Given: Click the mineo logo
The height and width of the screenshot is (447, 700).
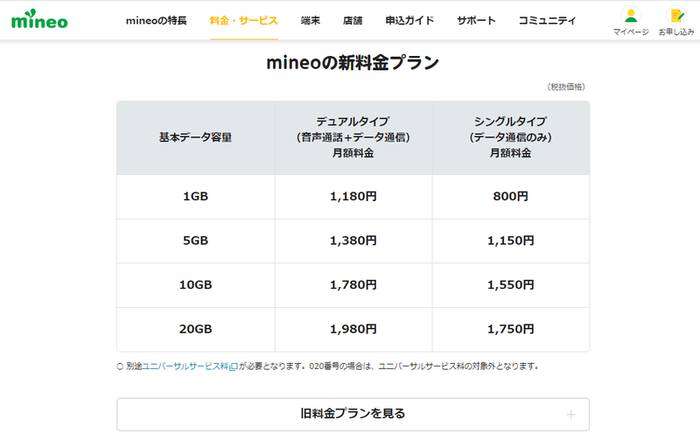Looking at the screenshot, I should 40,19.
